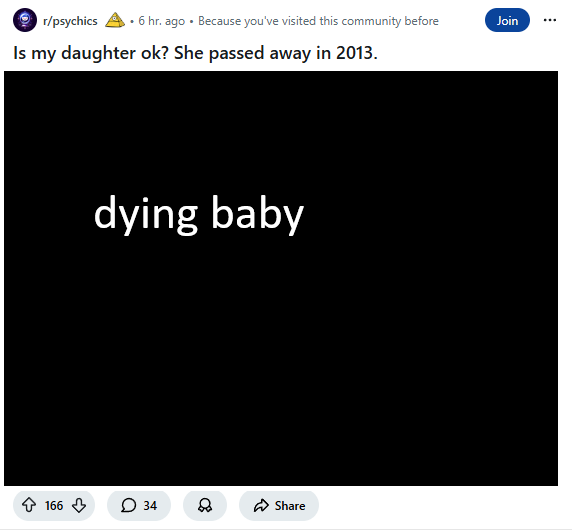Open the three-dot post options menu
The image size is (572, 530).
550,20
